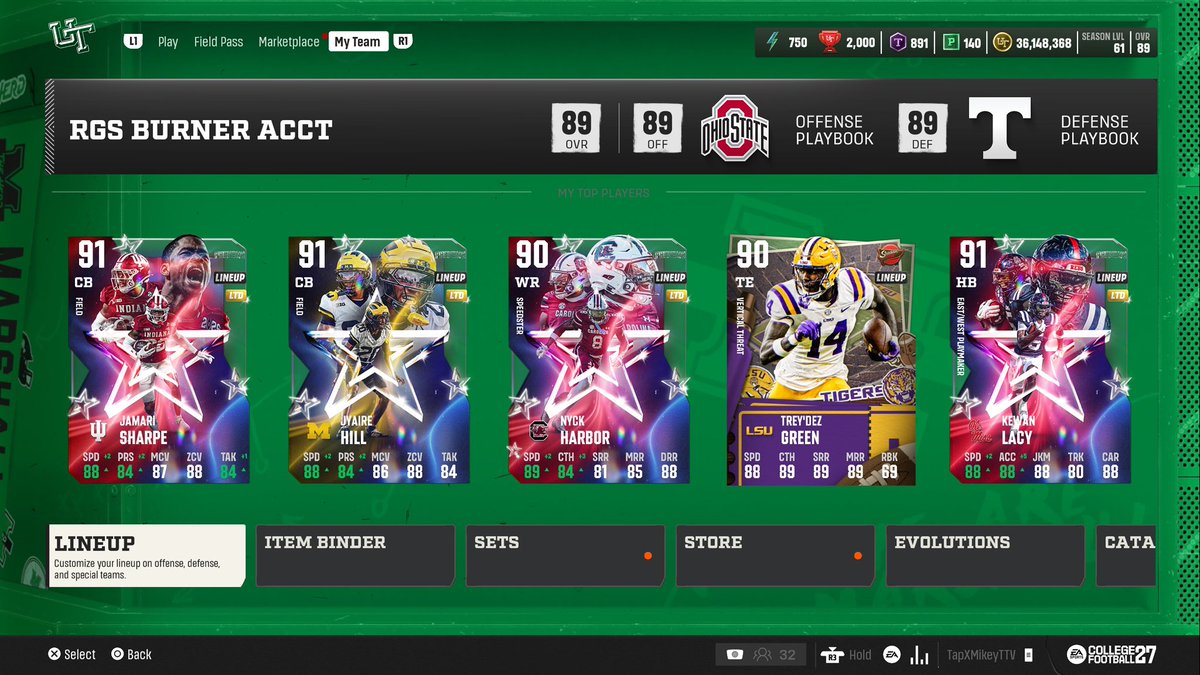Switch to the Marketplace tab
The width and height of the screenshot is (1200, 675).
(289, 42)
